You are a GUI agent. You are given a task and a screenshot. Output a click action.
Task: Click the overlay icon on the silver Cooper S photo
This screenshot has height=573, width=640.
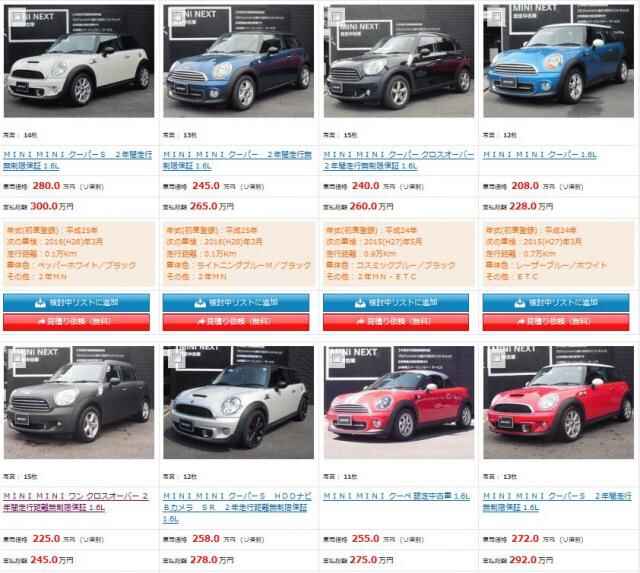point(177,358)
